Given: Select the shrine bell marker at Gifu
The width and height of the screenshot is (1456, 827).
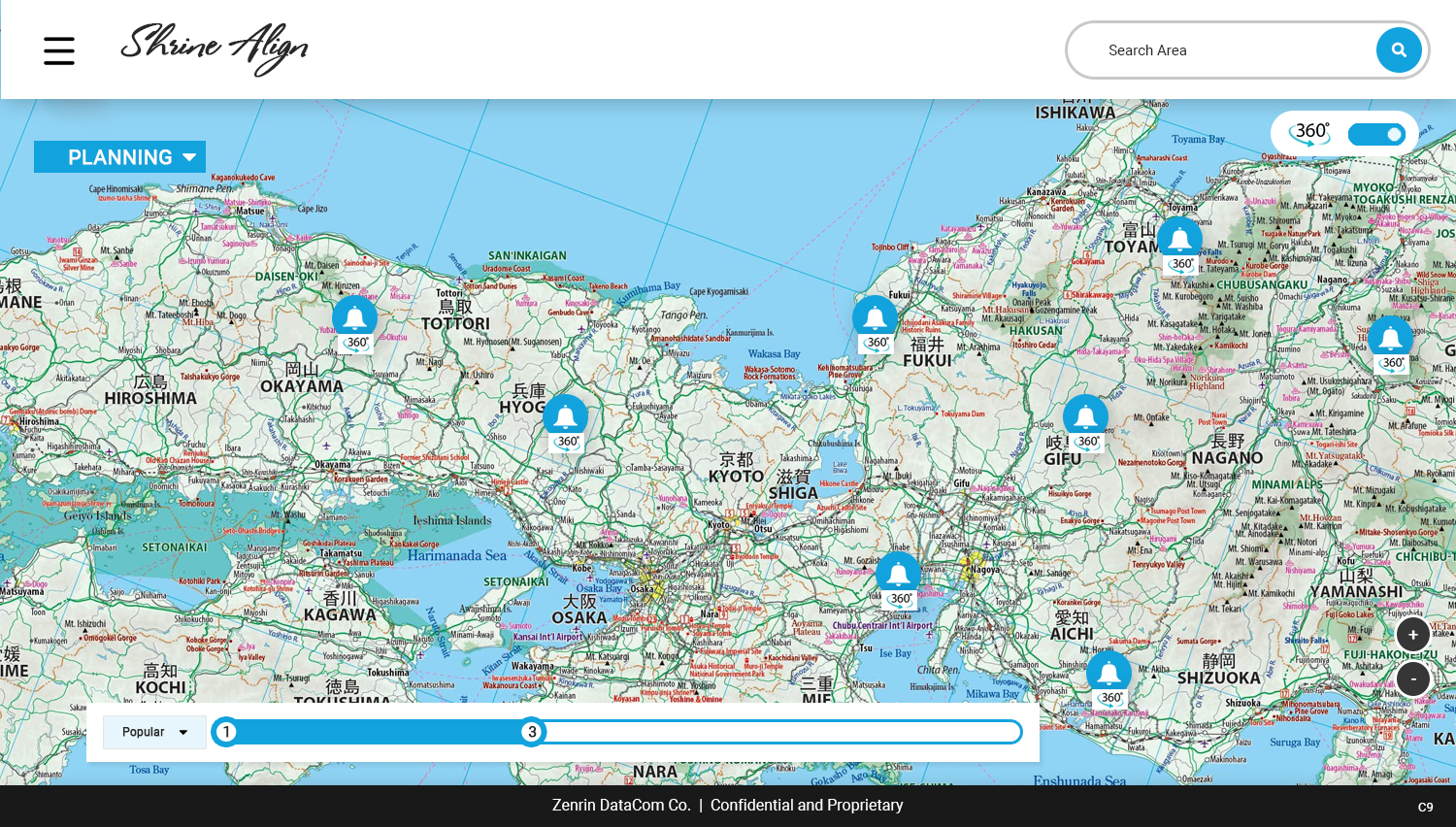Looking at the screenshot, I should [x=1085, y=416].
